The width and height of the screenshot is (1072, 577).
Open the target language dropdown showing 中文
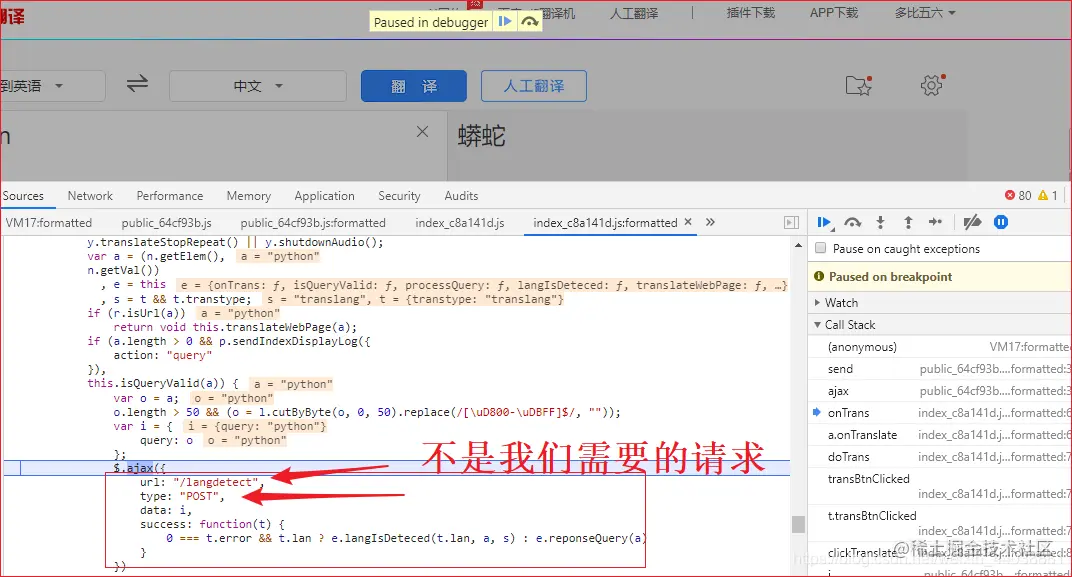point(257,86)
